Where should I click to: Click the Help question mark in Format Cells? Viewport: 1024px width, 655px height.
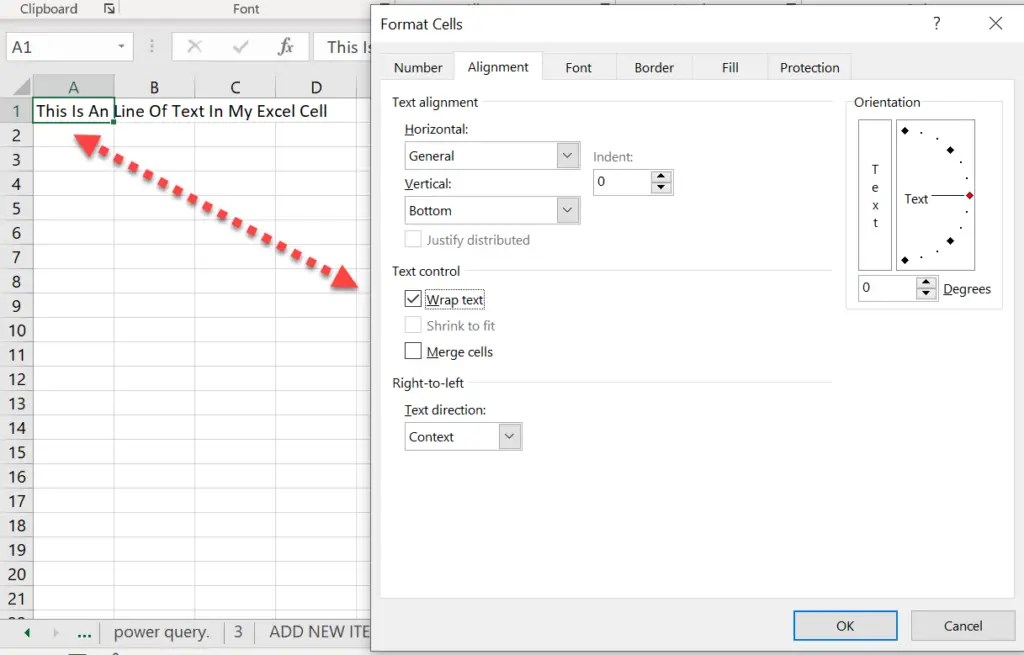click(x=936, y=23)
